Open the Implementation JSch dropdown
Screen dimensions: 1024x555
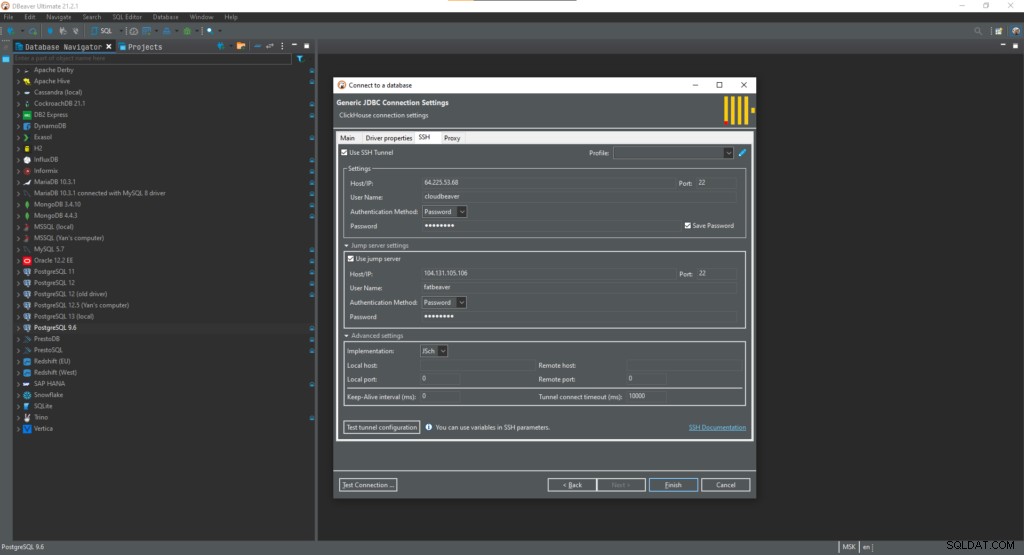[x=434, y=351]
